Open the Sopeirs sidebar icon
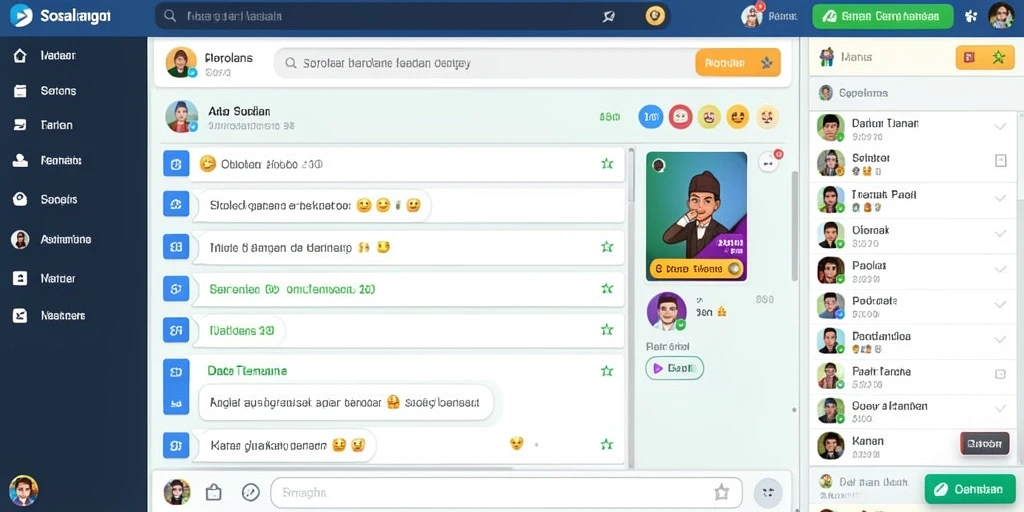Image resolution: width=1024 pixels, height=512 pixels. (x=20, y=199)
